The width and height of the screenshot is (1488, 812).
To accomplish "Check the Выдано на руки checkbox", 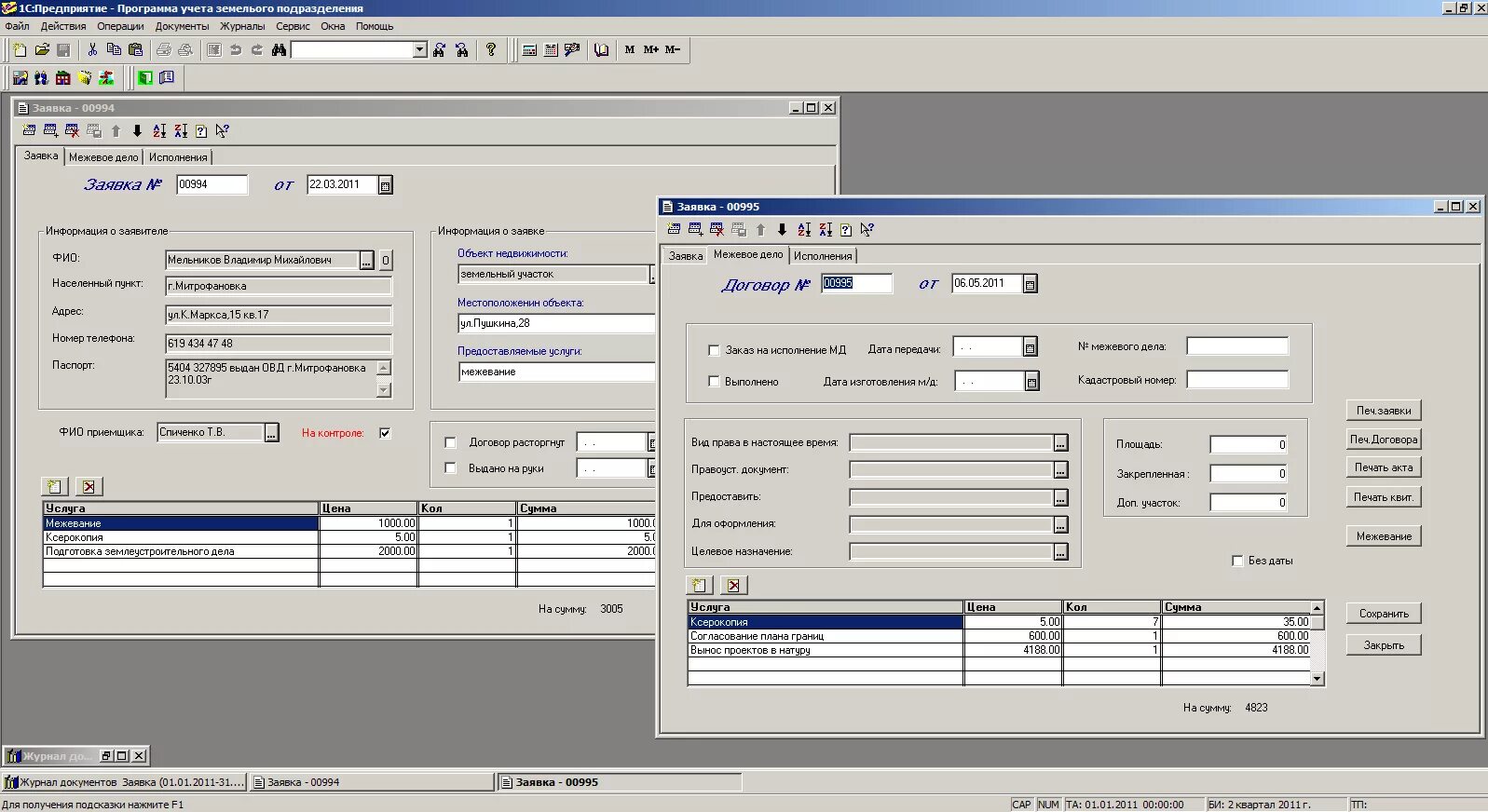I will [450, 468].
